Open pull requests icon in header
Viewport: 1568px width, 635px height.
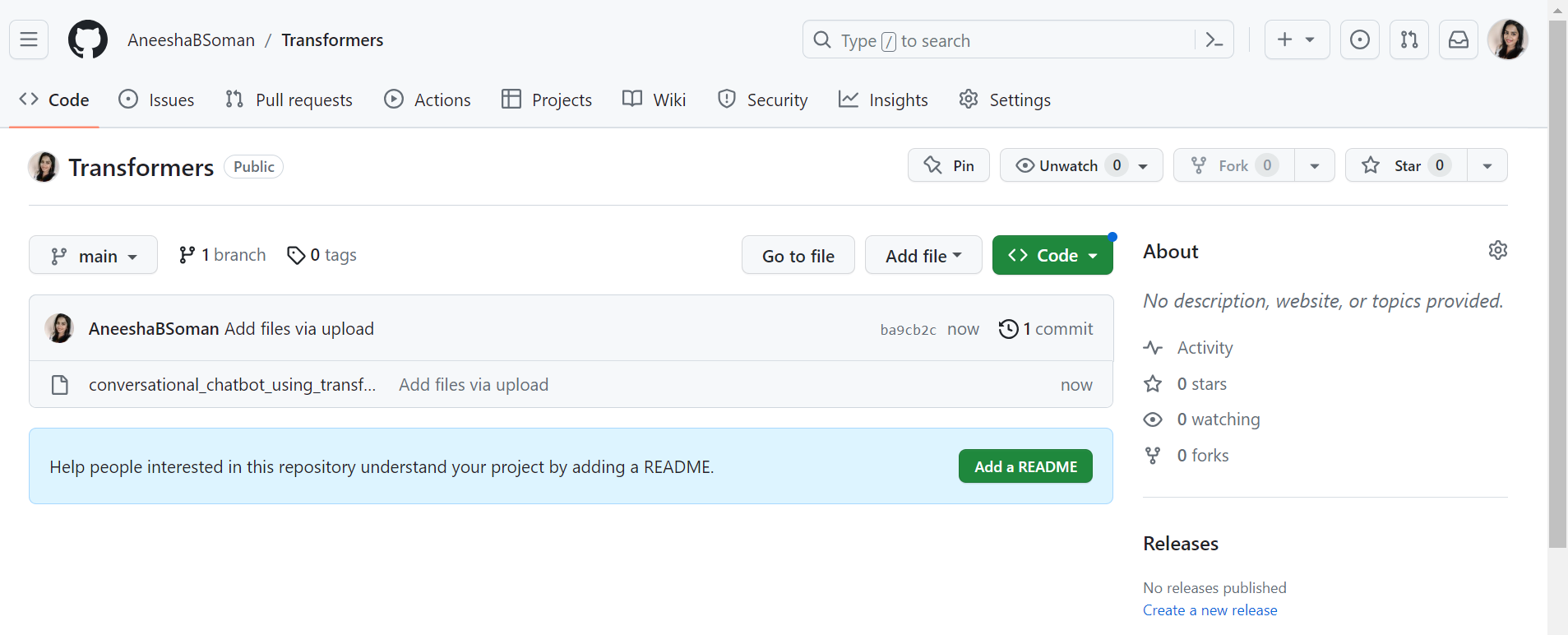tap(1408, 39)
